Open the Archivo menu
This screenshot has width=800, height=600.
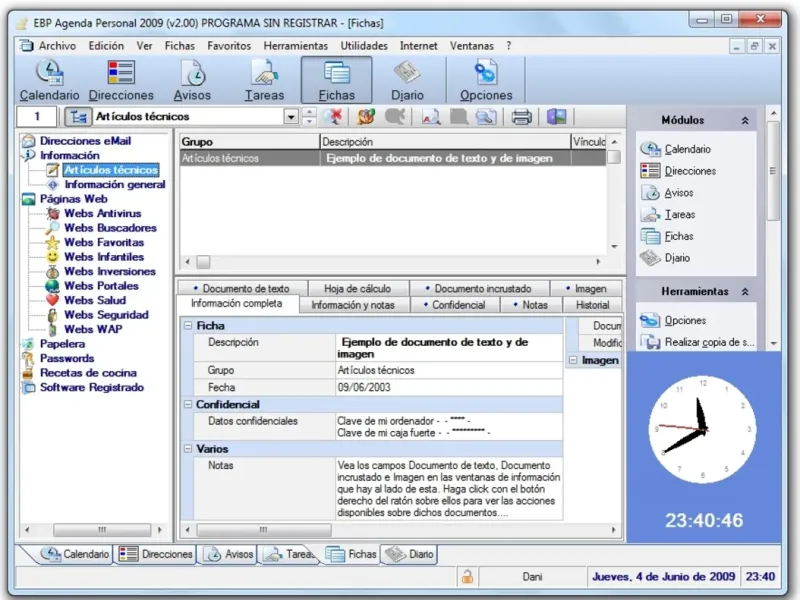(57, 46)
